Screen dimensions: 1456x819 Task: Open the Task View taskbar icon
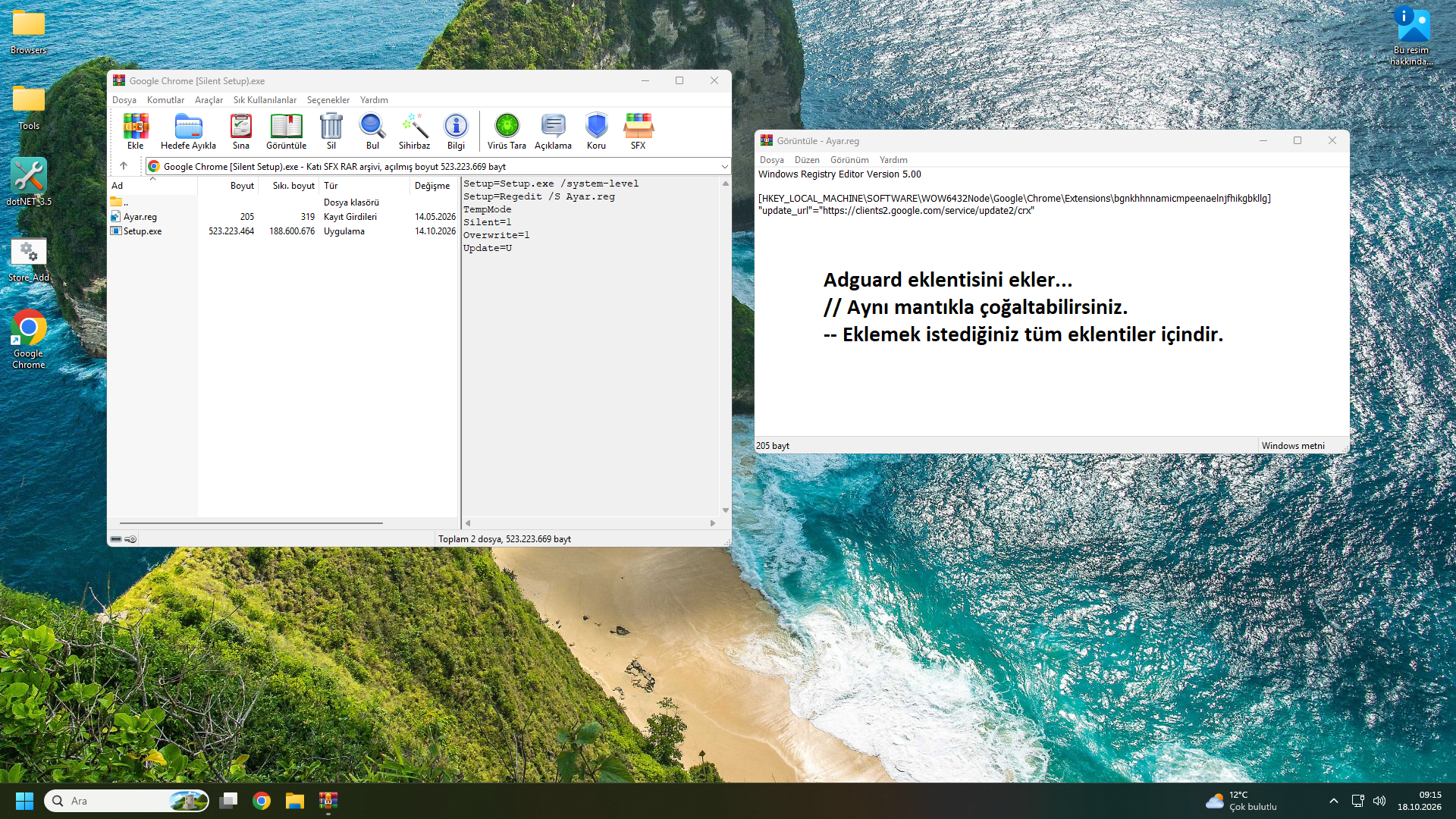[228, 801]
